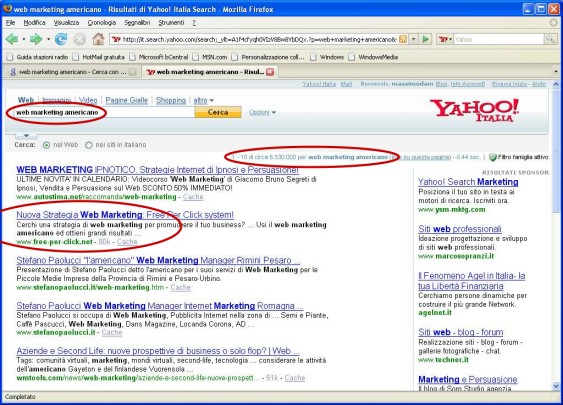Switch to the Pagine Gialle tab
This screenshot has width=563, height=405.
(x=127, y=100)
